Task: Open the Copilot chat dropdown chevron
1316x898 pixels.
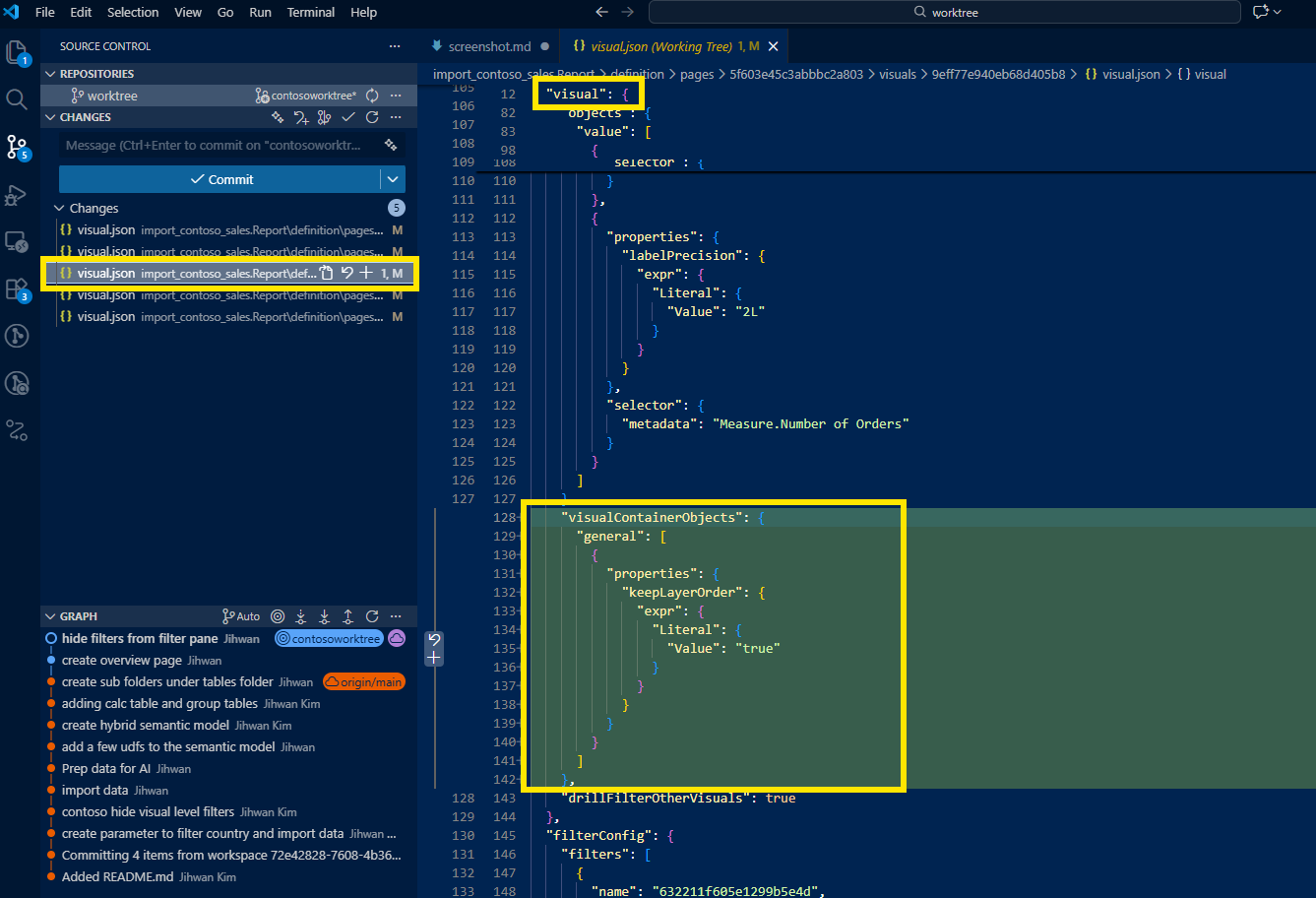Action: pyautogui.click(x=1278, y=12)
